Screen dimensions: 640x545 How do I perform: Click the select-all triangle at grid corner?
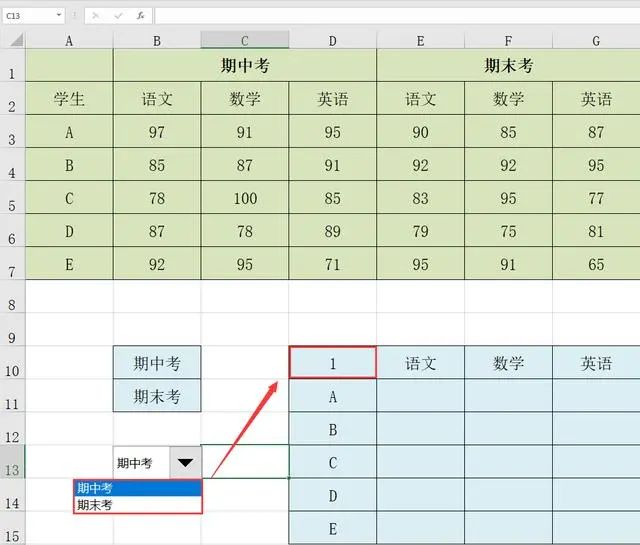pos(12,40)
